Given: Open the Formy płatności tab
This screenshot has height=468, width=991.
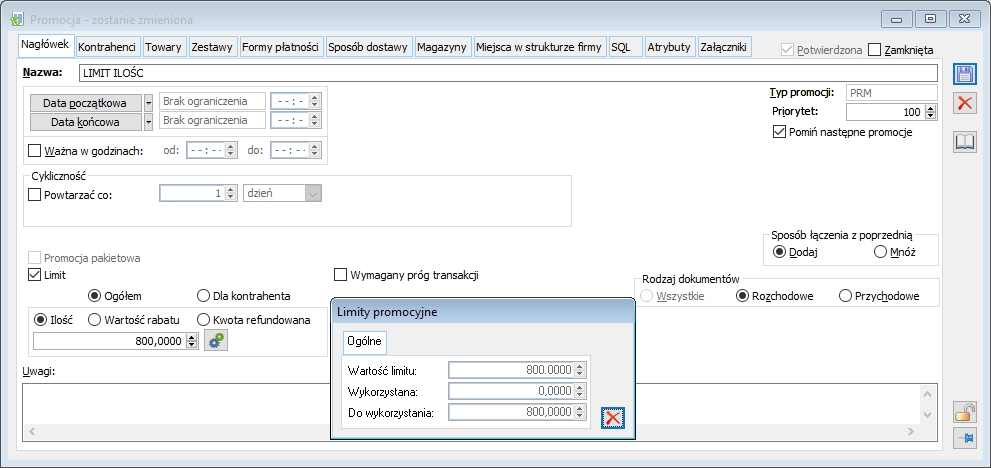Looking at the screenshot, I should click(x=280, y=47).
